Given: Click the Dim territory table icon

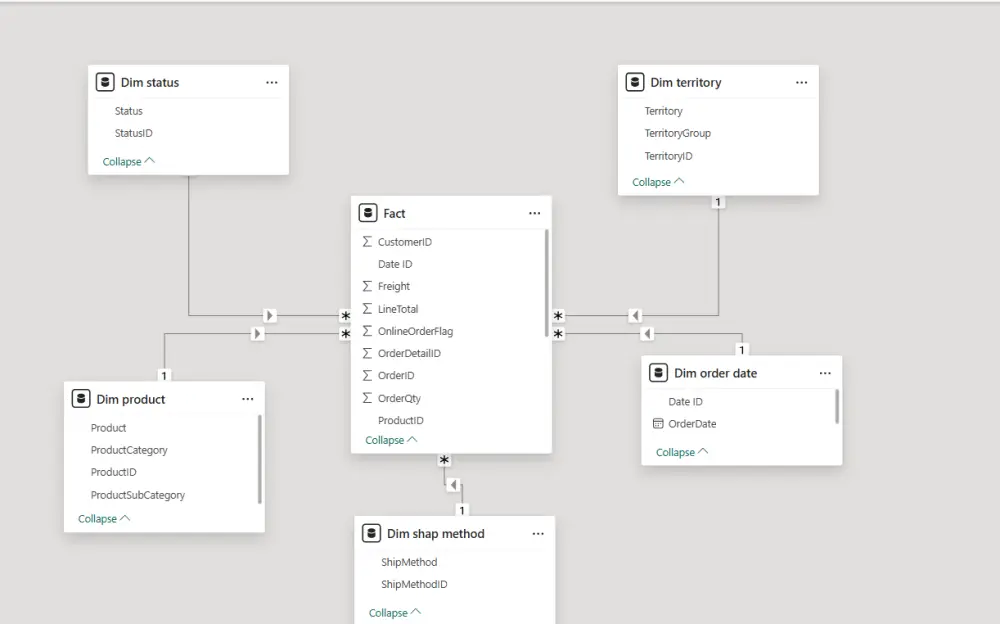Looking at the screenshot, I should (x=635, y=81).
